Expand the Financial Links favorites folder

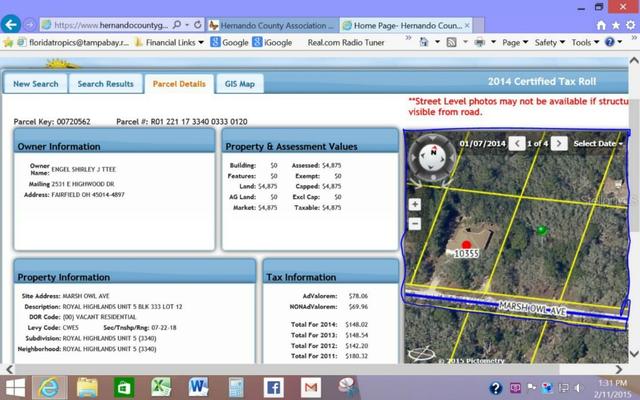(x=174, y=42)
